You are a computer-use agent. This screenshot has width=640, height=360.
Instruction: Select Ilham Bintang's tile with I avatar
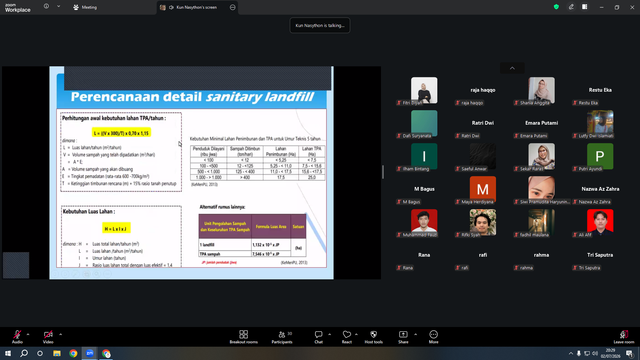coord(424,156)
